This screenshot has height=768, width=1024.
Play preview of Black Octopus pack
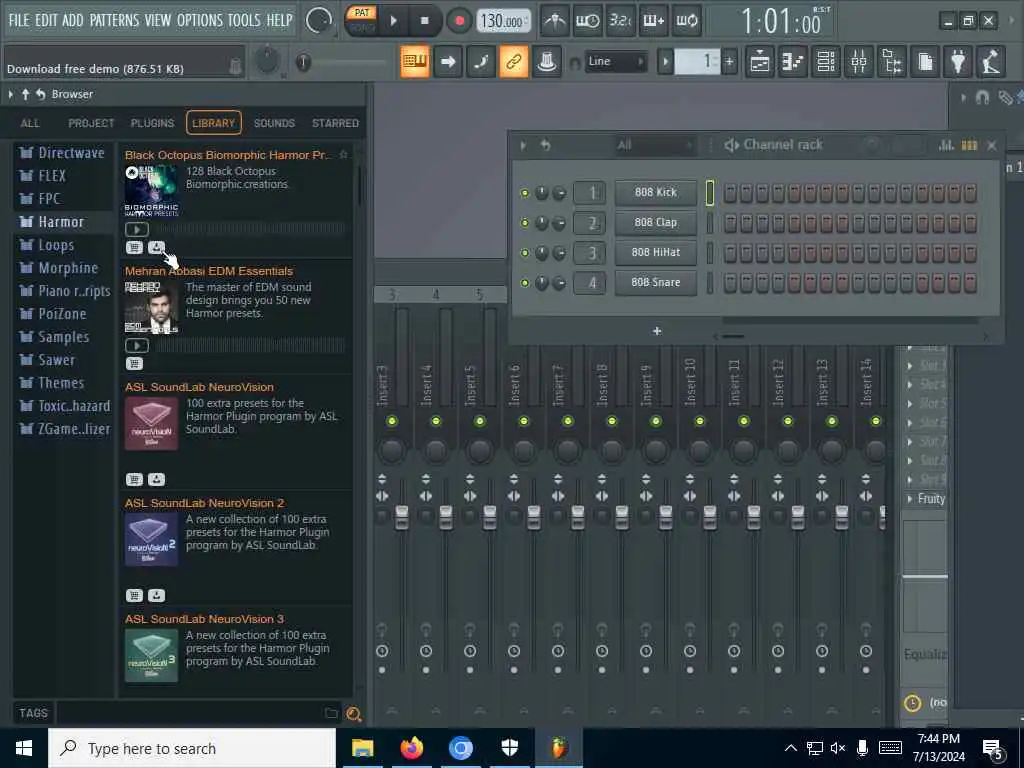point(136,229)
